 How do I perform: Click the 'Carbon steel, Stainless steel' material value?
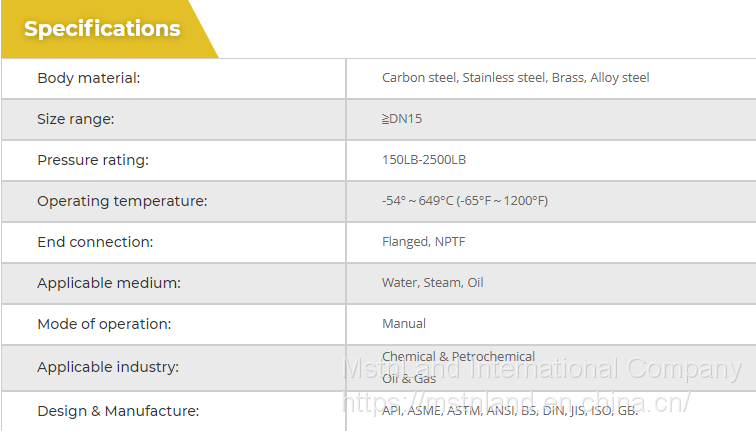click(x=515, y=78)
